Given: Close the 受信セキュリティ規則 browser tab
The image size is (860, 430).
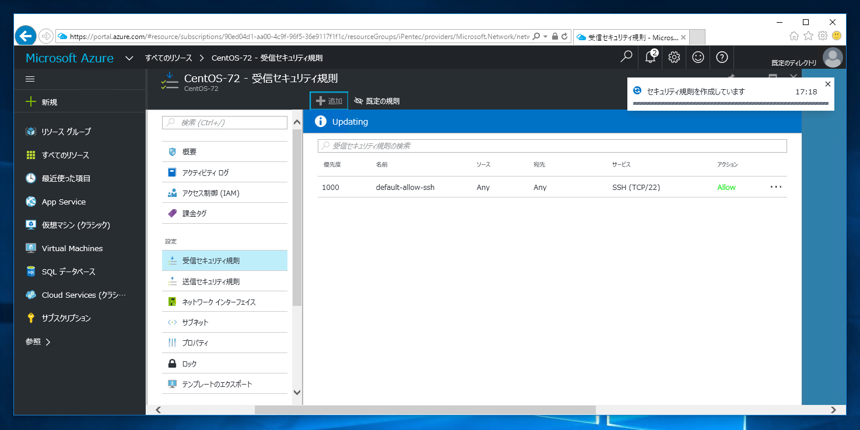Looking at the screenshot, I should coord(682,38).
